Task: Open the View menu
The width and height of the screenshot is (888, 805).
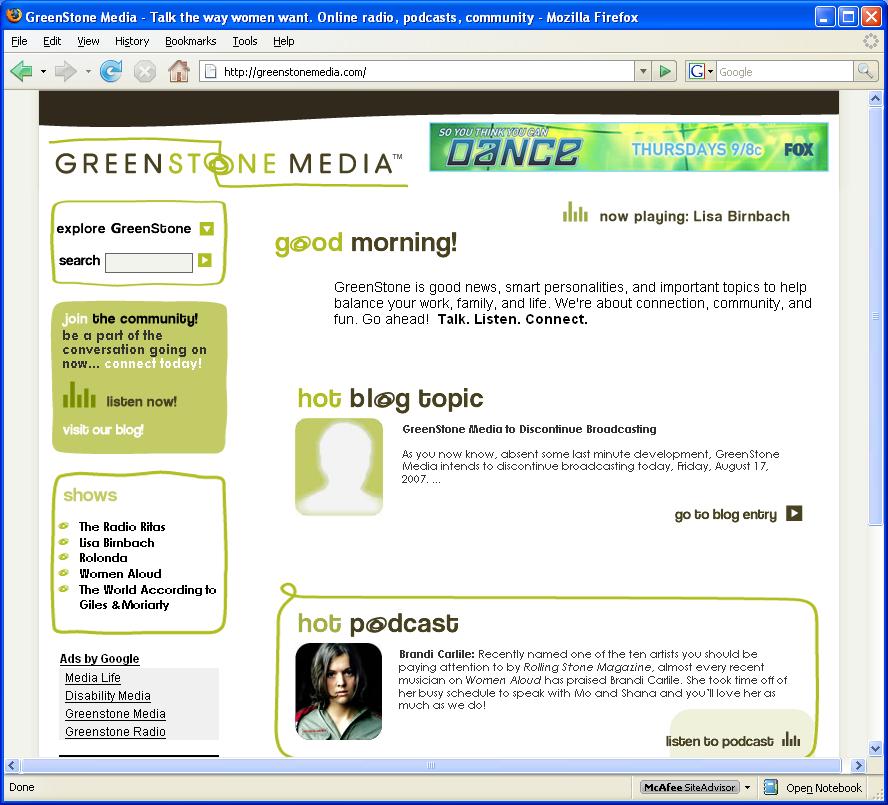Action: (88, 41)
